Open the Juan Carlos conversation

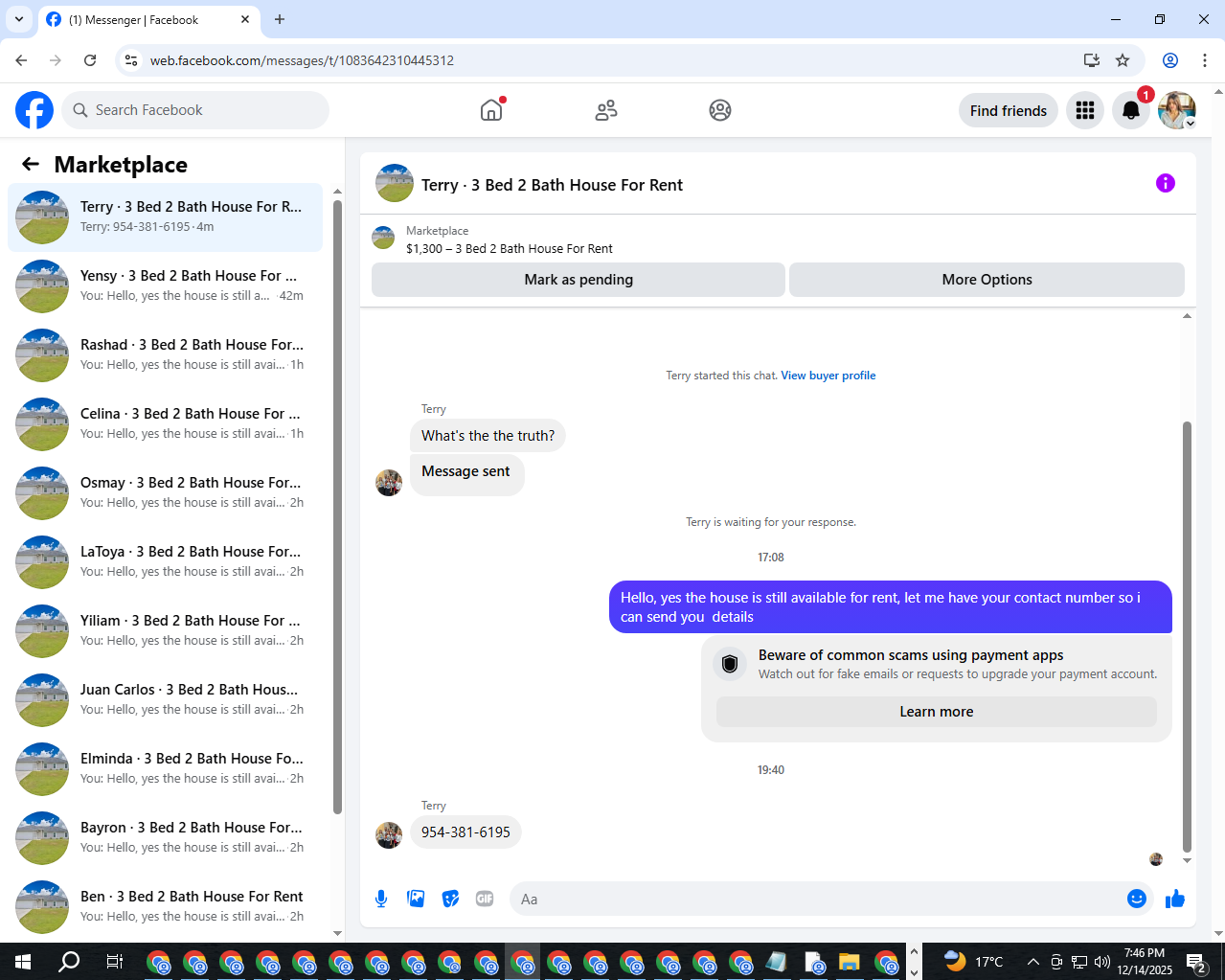[x=165, y=700]
